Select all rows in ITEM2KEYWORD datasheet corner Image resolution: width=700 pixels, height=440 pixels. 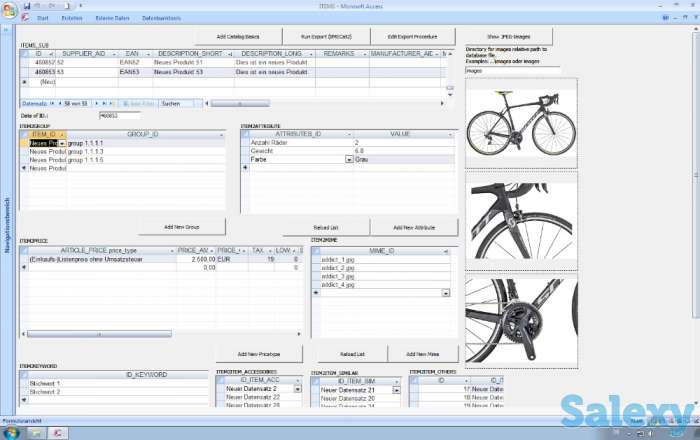coord(24,375)
